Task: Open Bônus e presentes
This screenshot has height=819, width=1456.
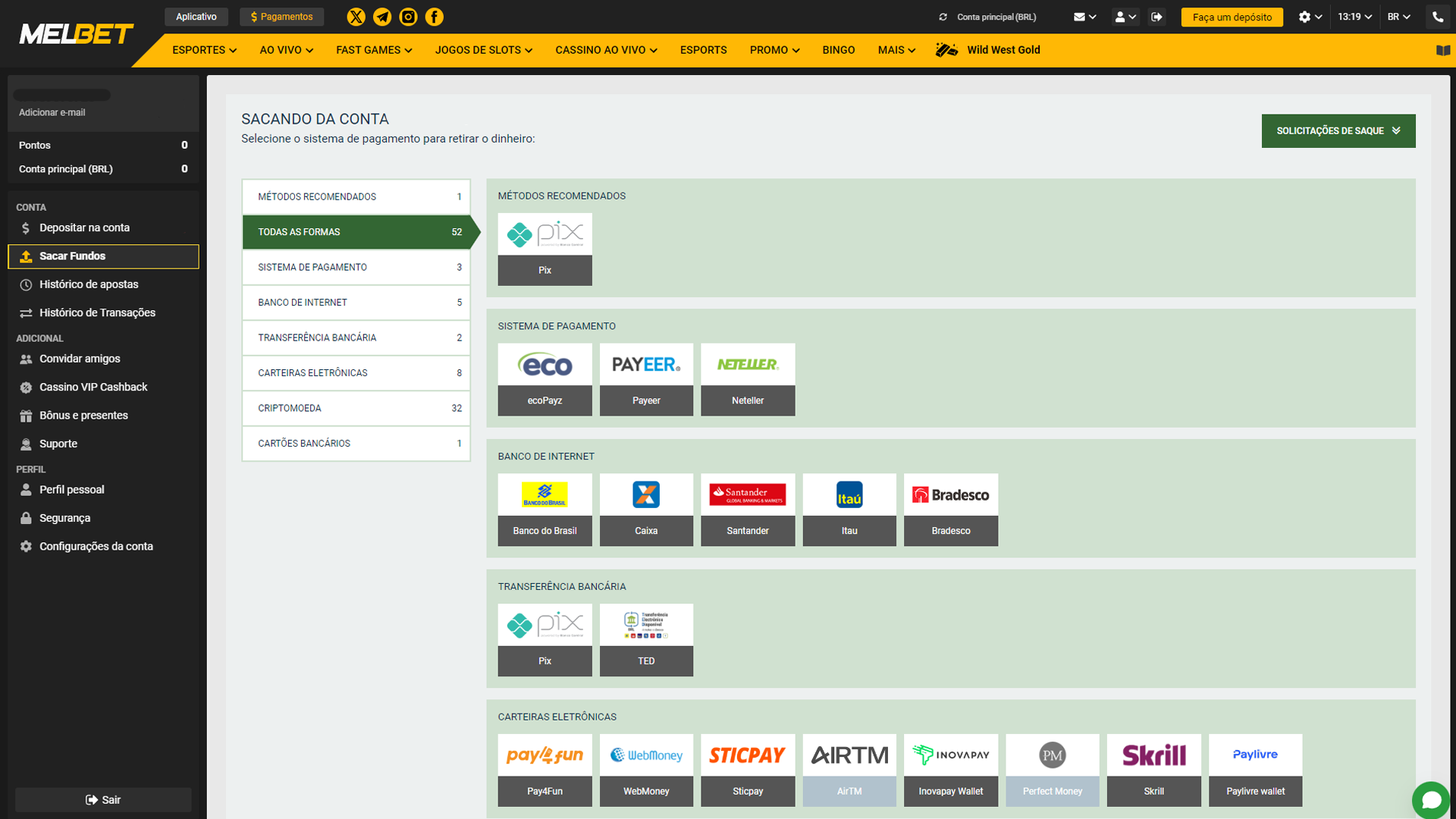Action: click(x=103, y=416)
